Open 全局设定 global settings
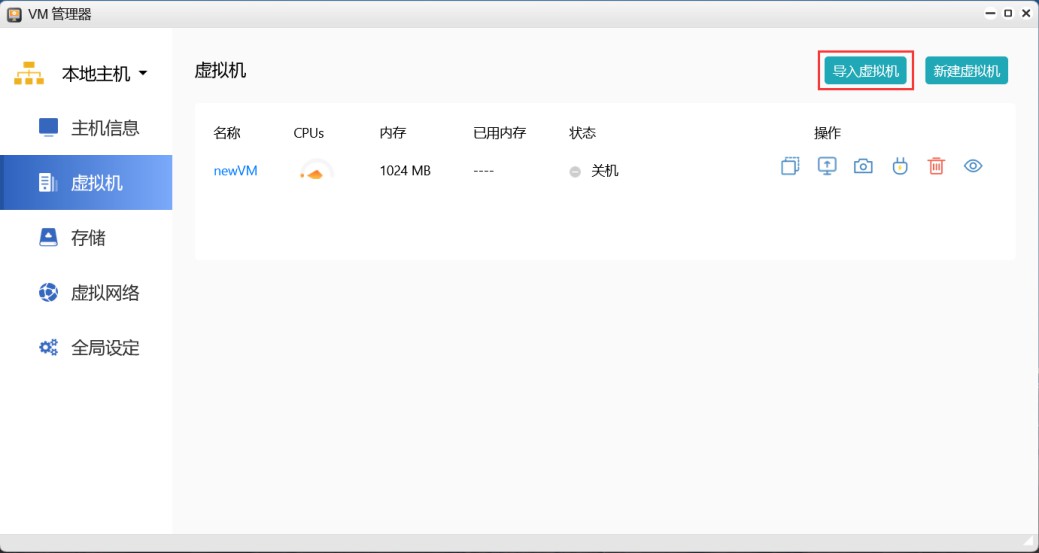This screenshot has width=1039, height=553. (104, 348)
